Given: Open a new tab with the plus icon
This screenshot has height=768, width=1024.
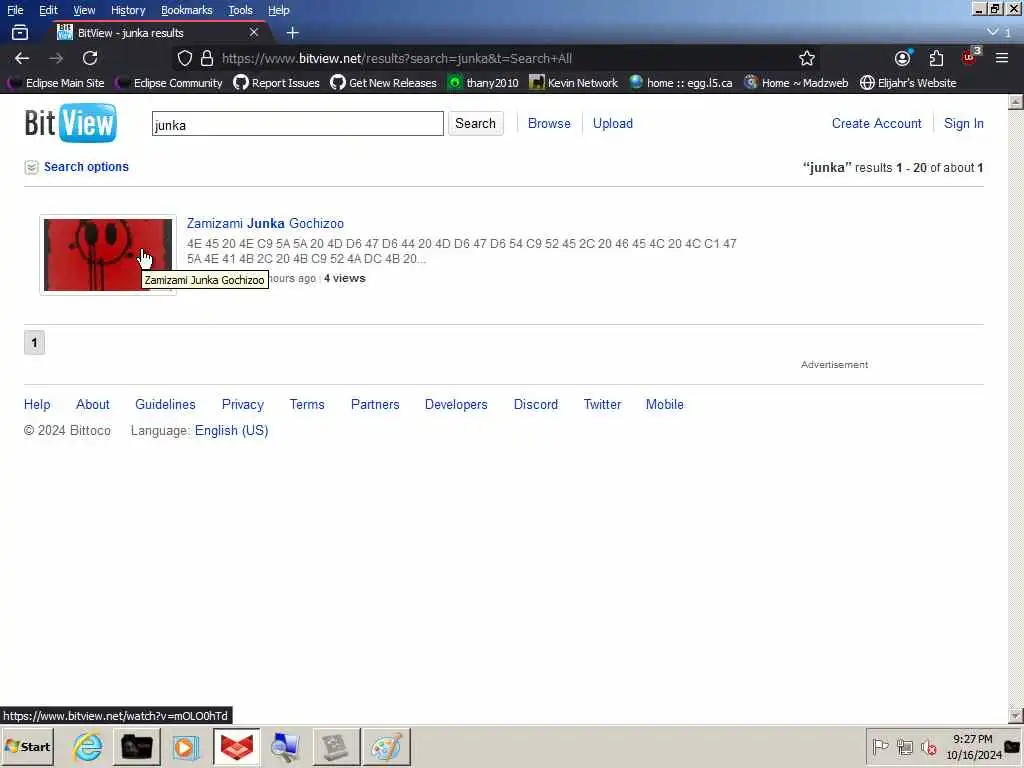Looking at the screenshot, I should point(293,32).
